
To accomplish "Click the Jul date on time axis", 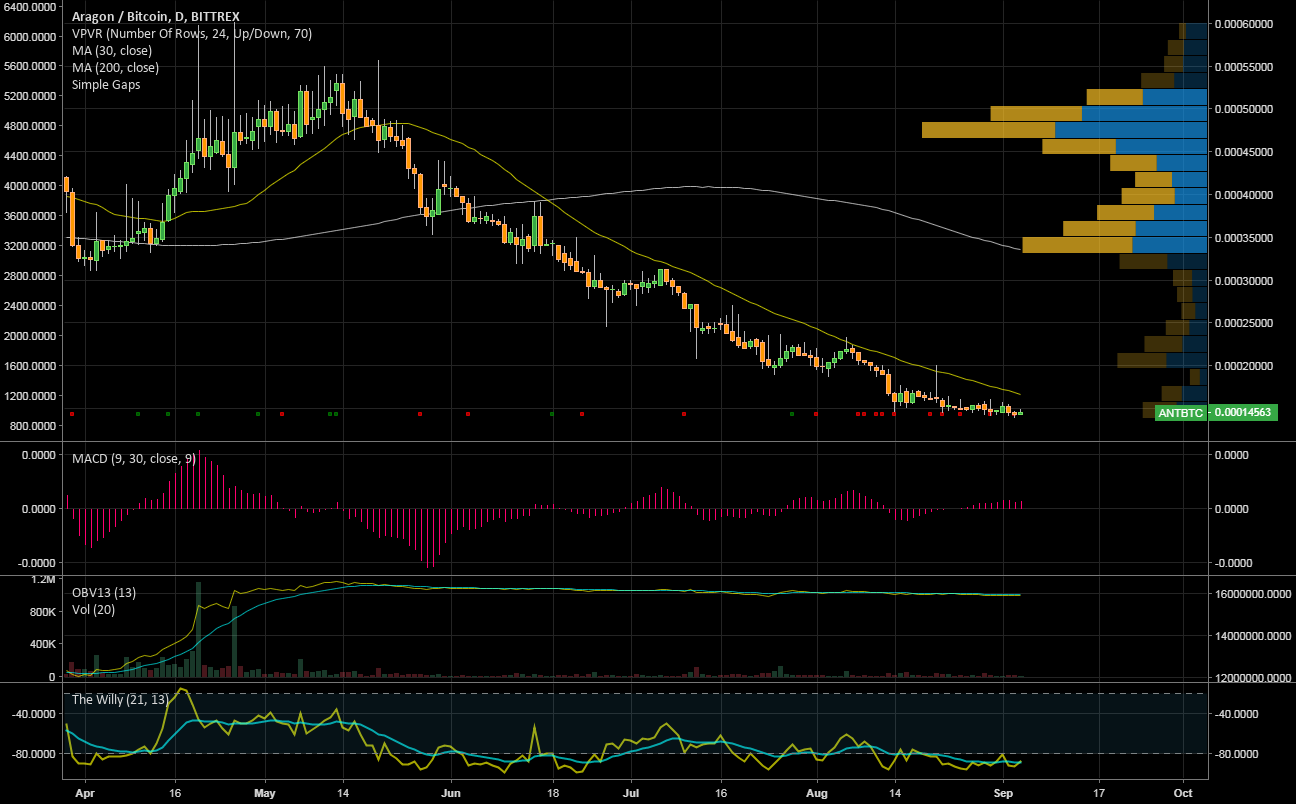I will point(632,792).
